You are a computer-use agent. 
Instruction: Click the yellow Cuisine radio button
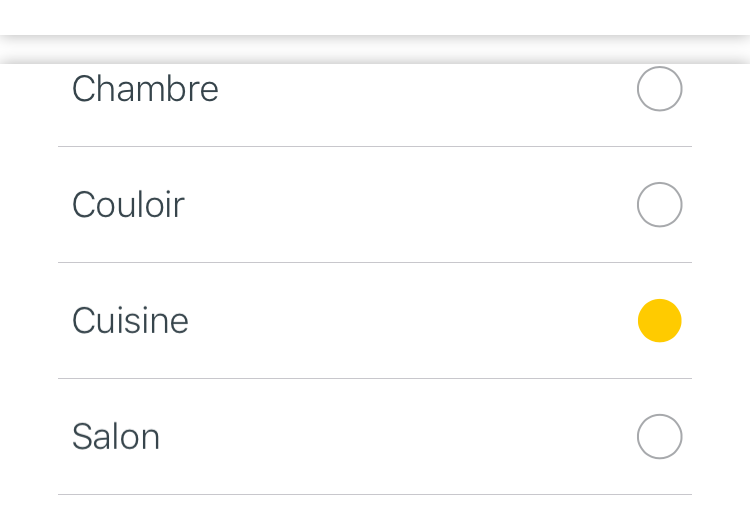pos(660,321)
